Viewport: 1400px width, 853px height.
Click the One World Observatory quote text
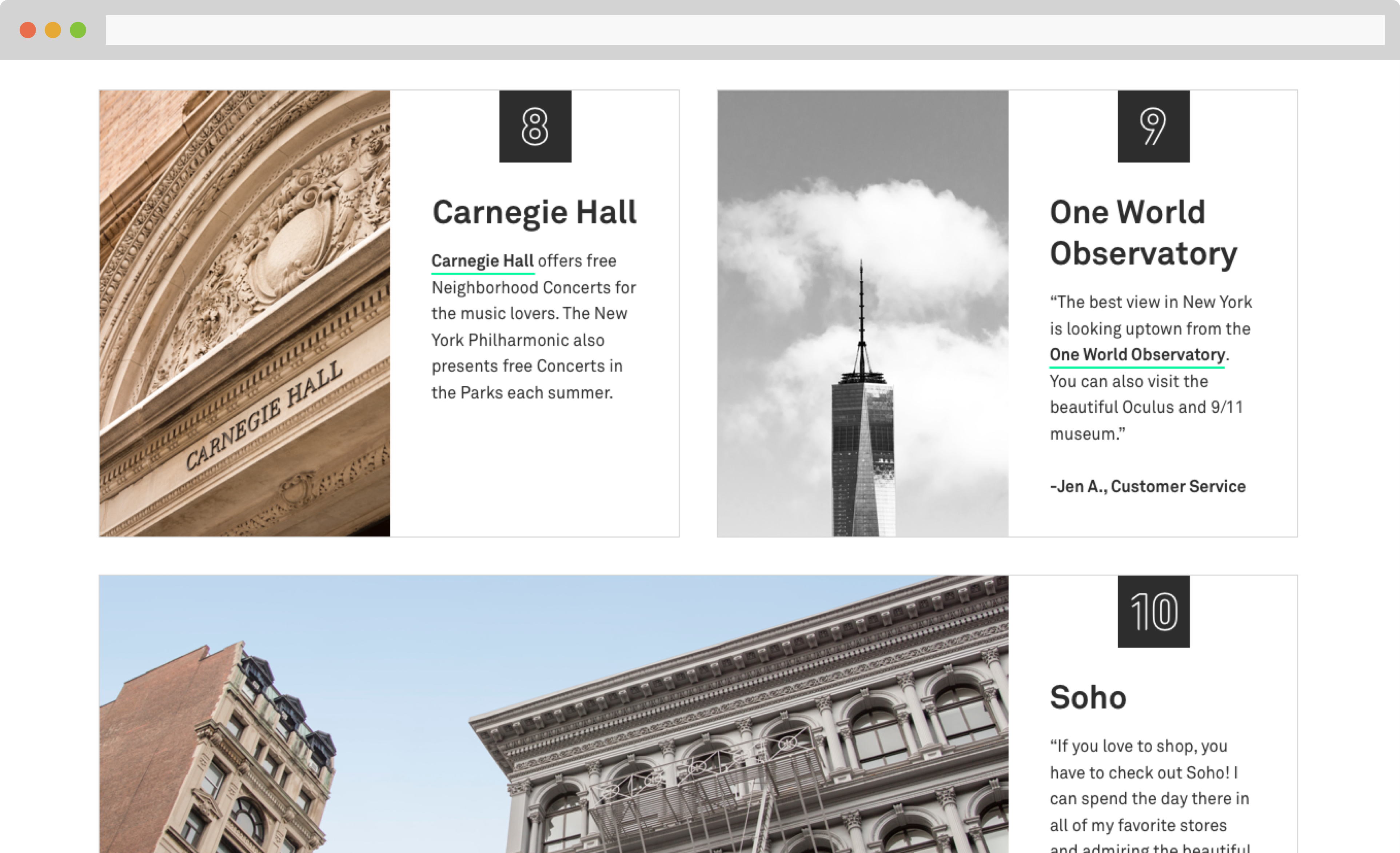click(1150, 368)
